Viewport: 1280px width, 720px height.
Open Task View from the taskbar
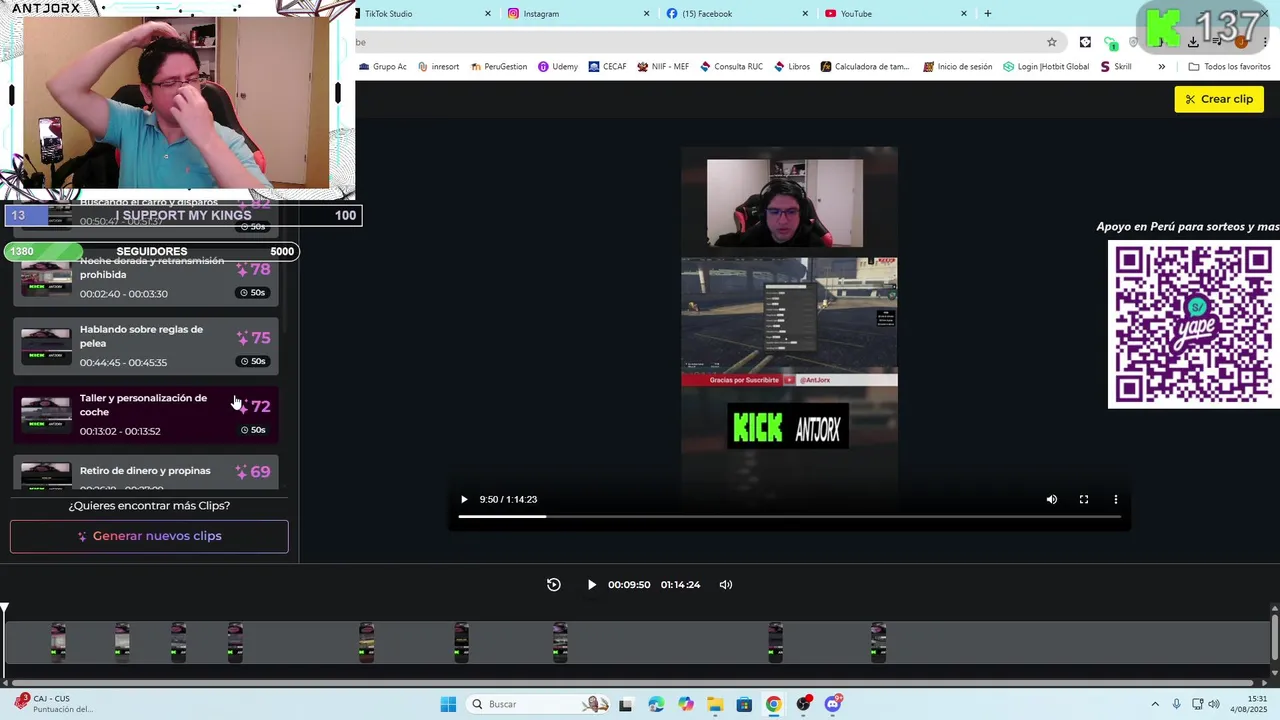tap(625, 705)
